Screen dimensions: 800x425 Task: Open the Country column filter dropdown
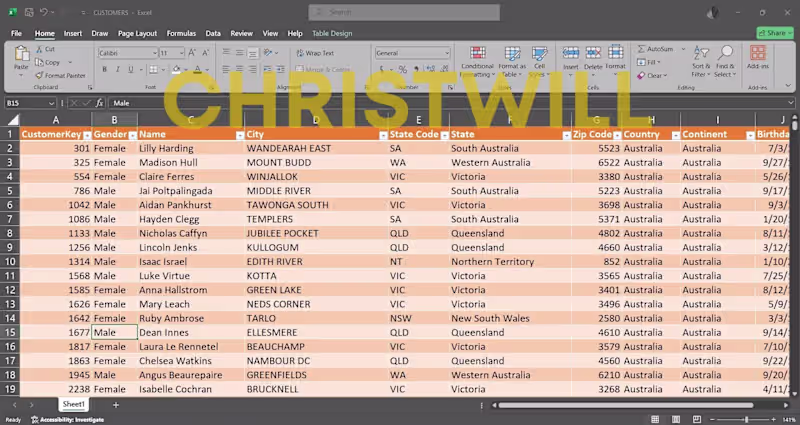[676, 135]
